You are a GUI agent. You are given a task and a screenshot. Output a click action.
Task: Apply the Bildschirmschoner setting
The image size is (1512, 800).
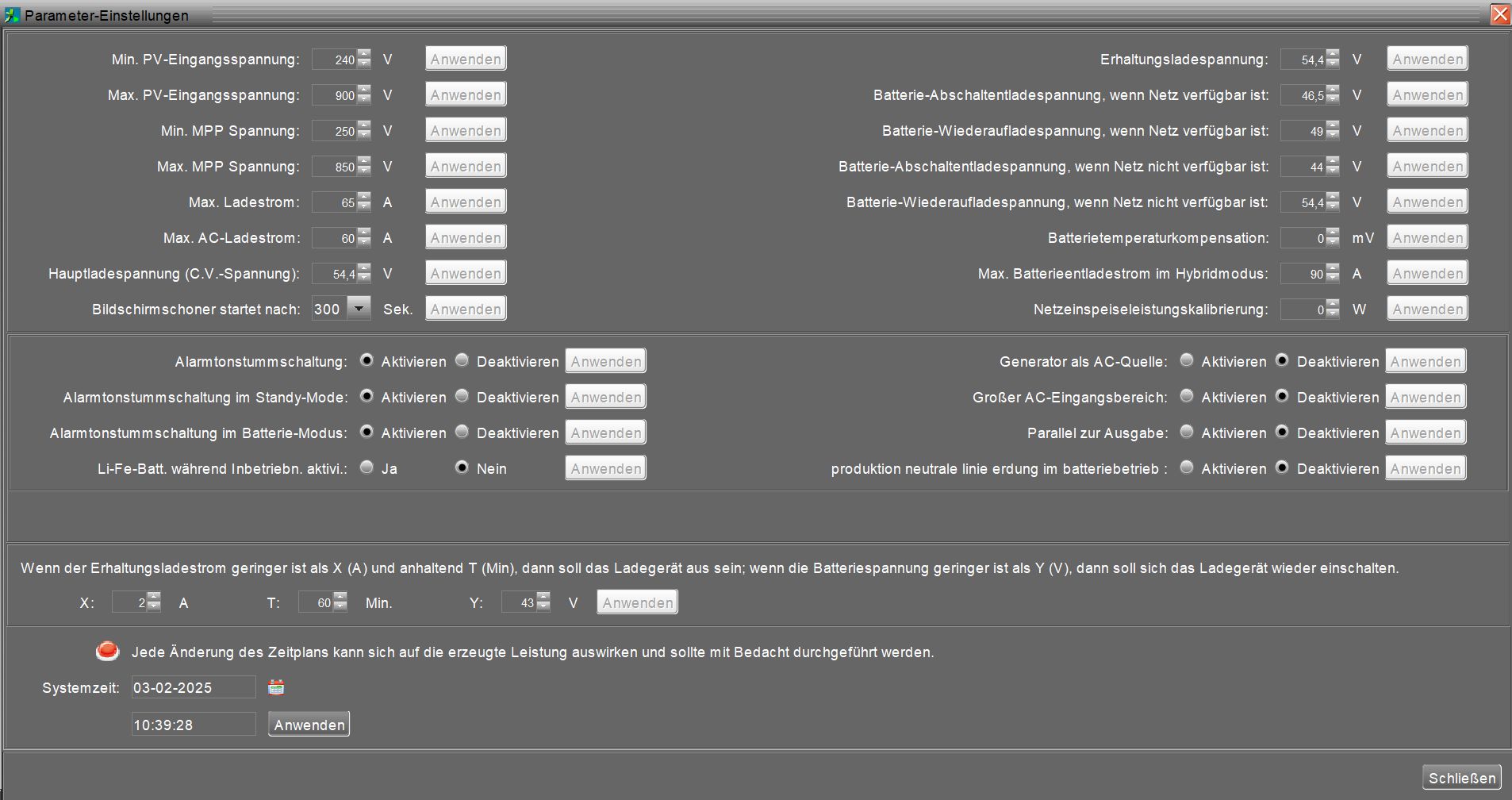tap(466, 309)
